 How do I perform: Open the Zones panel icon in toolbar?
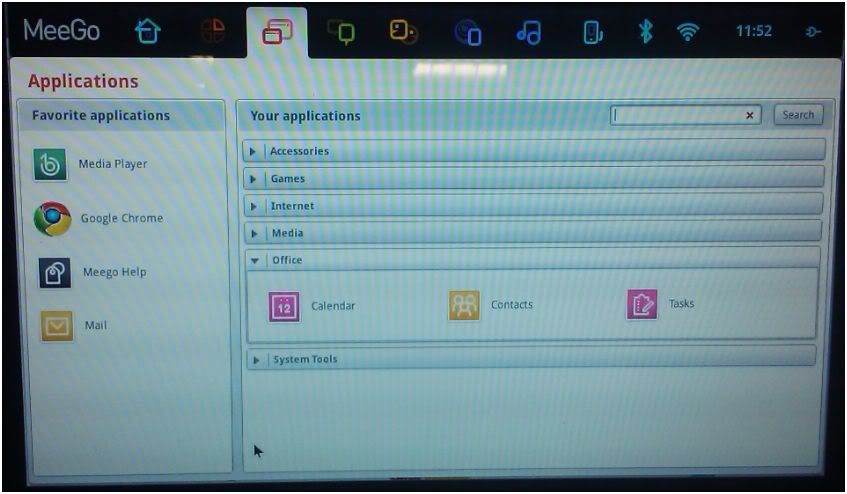click(213, 31)
